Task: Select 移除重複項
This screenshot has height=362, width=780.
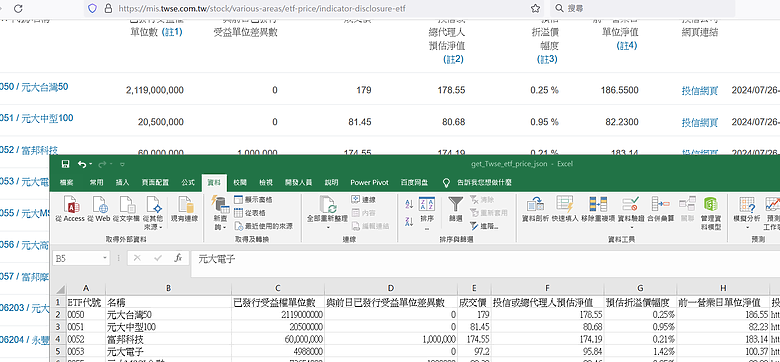Action: pos(598,209)
